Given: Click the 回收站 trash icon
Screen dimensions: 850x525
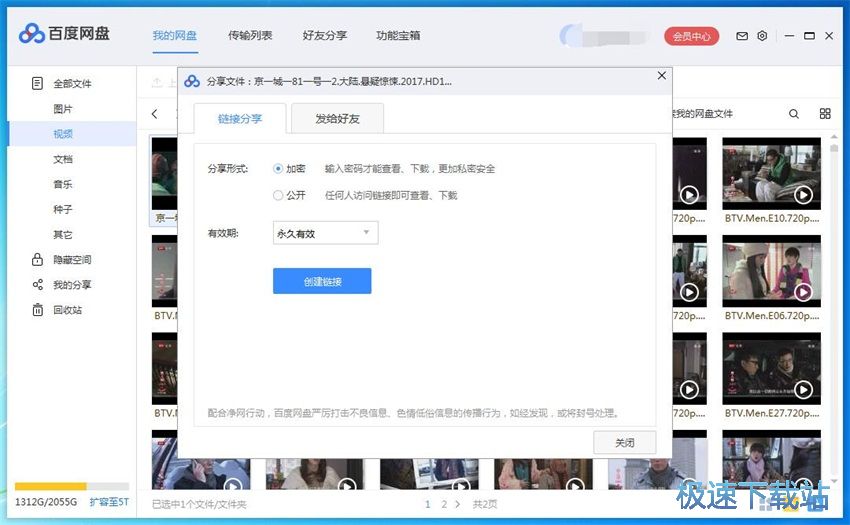Looking at the screenshot, I should click(37, 310).
